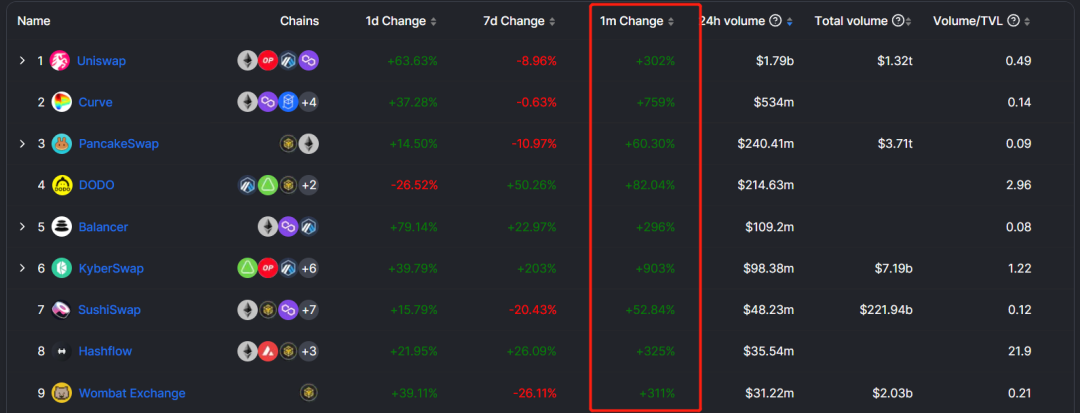Click the PancakeSwap bunny logo icon
The width and height of the screenshot is (1080, 413).
61,144
